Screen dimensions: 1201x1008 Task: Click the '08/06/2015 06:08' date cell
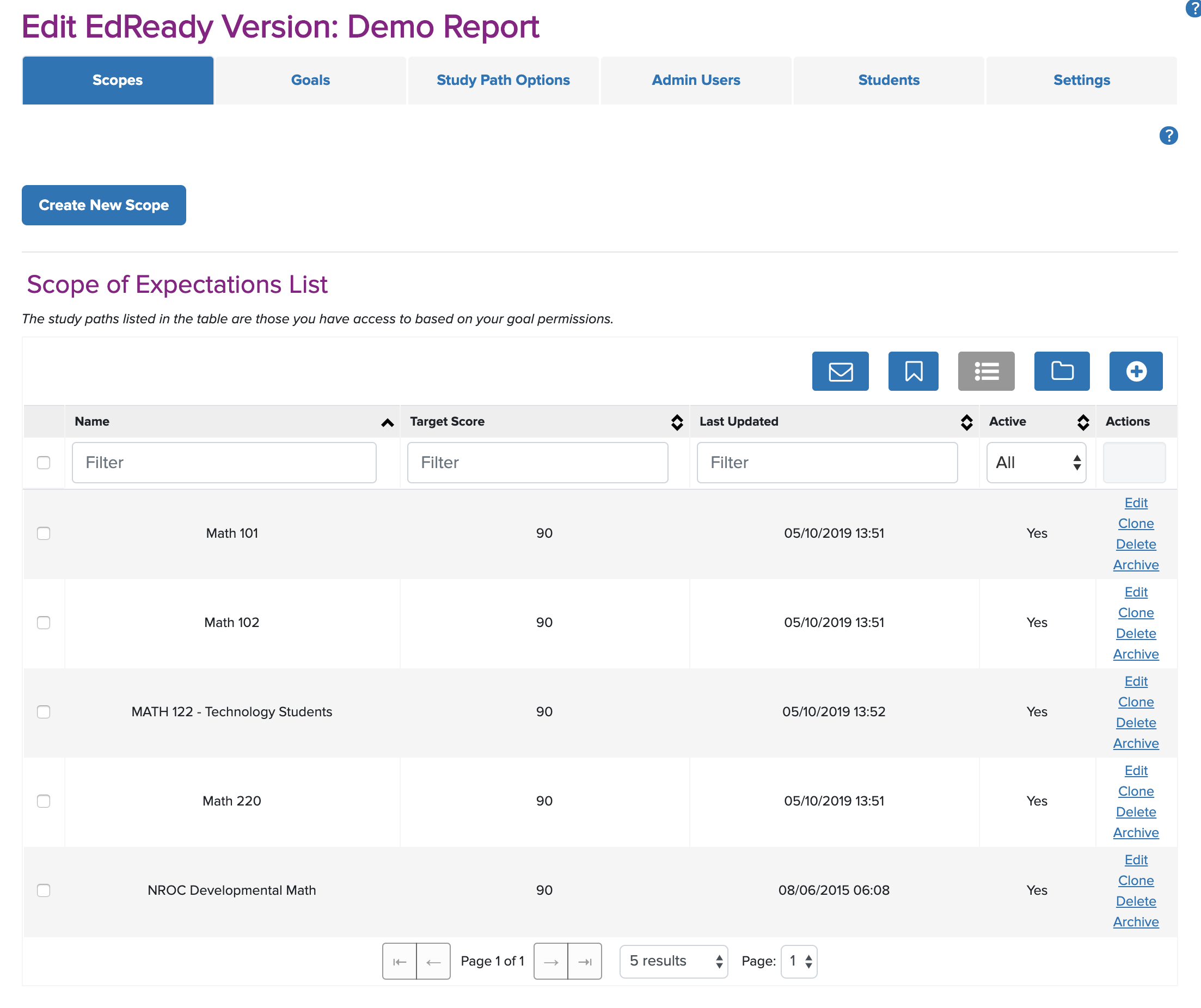pos(834,890)
